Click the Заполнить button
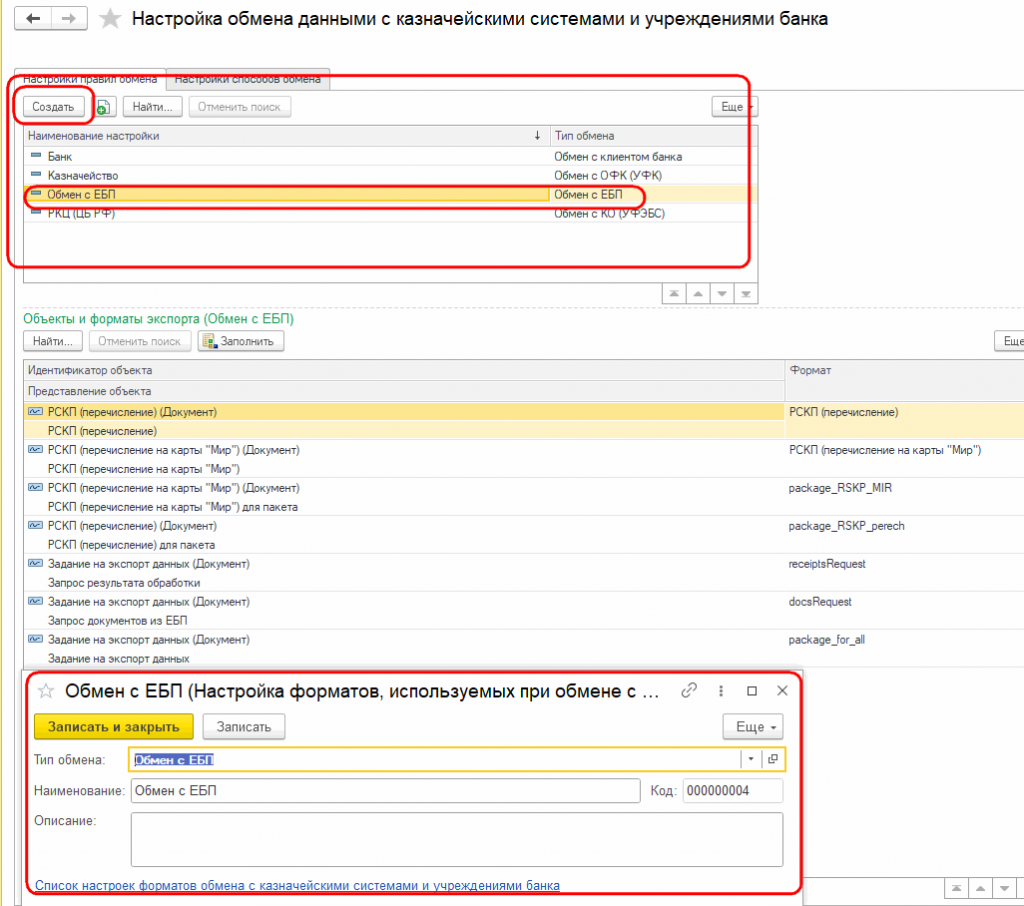 coord(241,341)
